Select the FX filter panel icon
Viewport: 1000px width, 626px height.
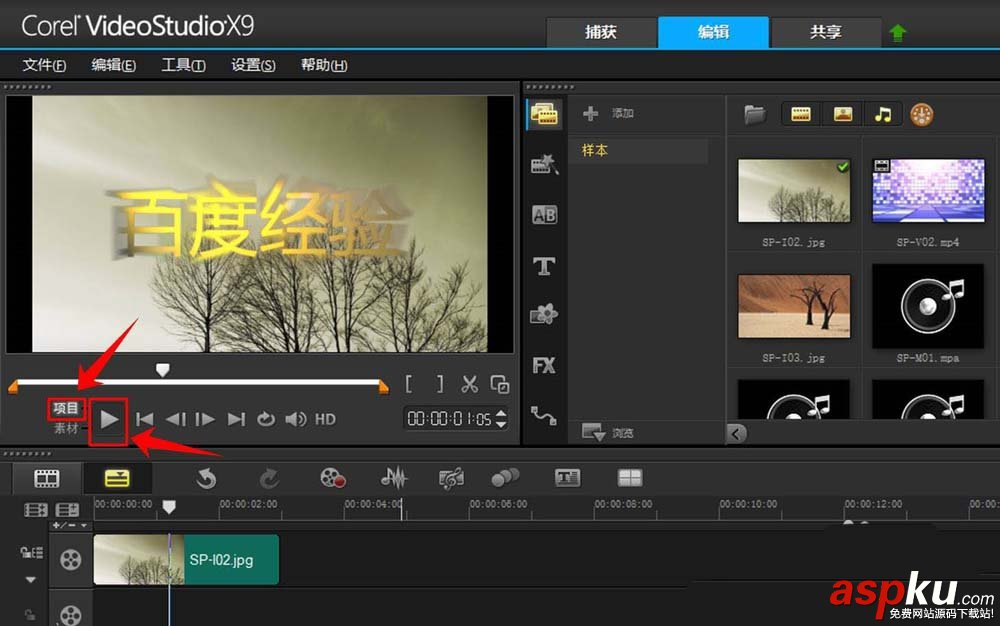click(544, 366)
